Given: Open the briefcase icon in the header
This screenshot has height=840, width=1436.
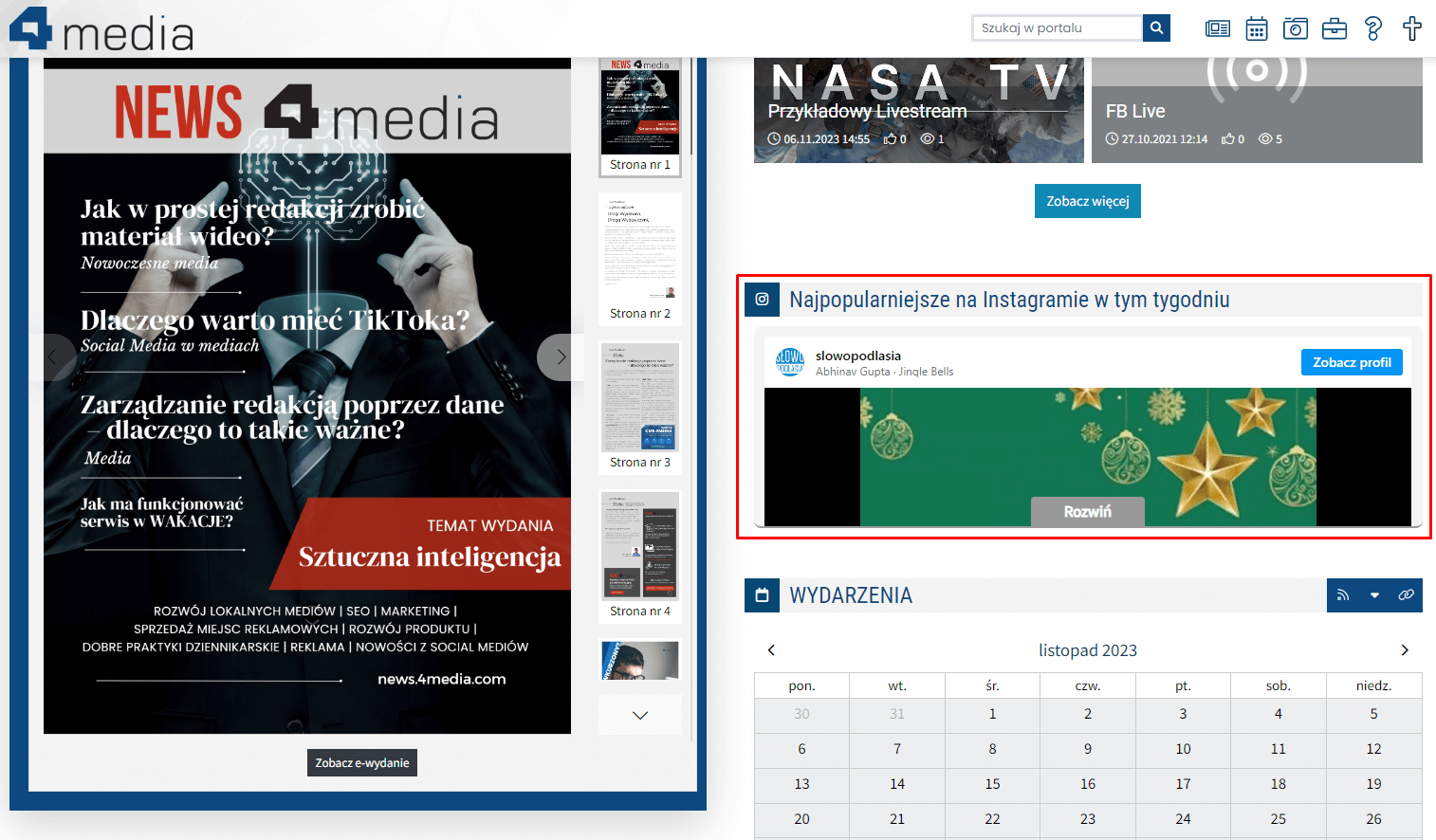Looking at the screenshot, I should point(1335,28).
